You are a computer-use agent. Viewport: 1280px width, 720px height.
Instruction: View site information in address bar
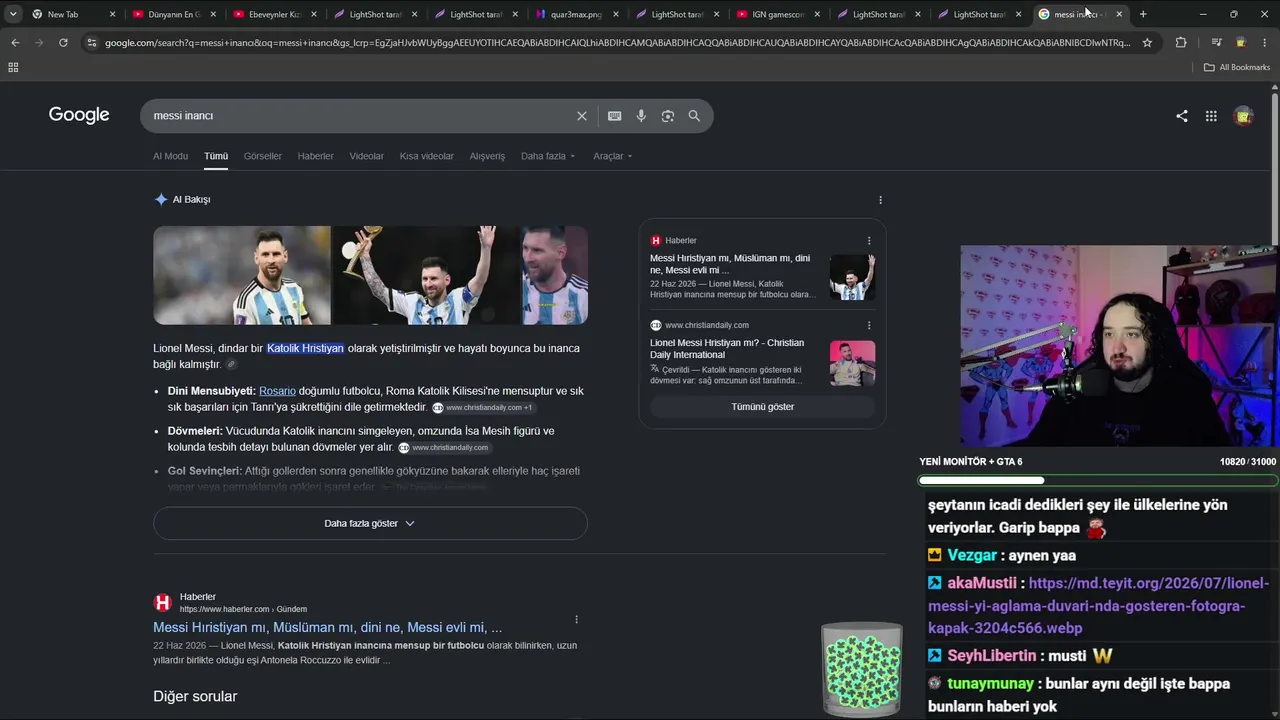[92, 43]
